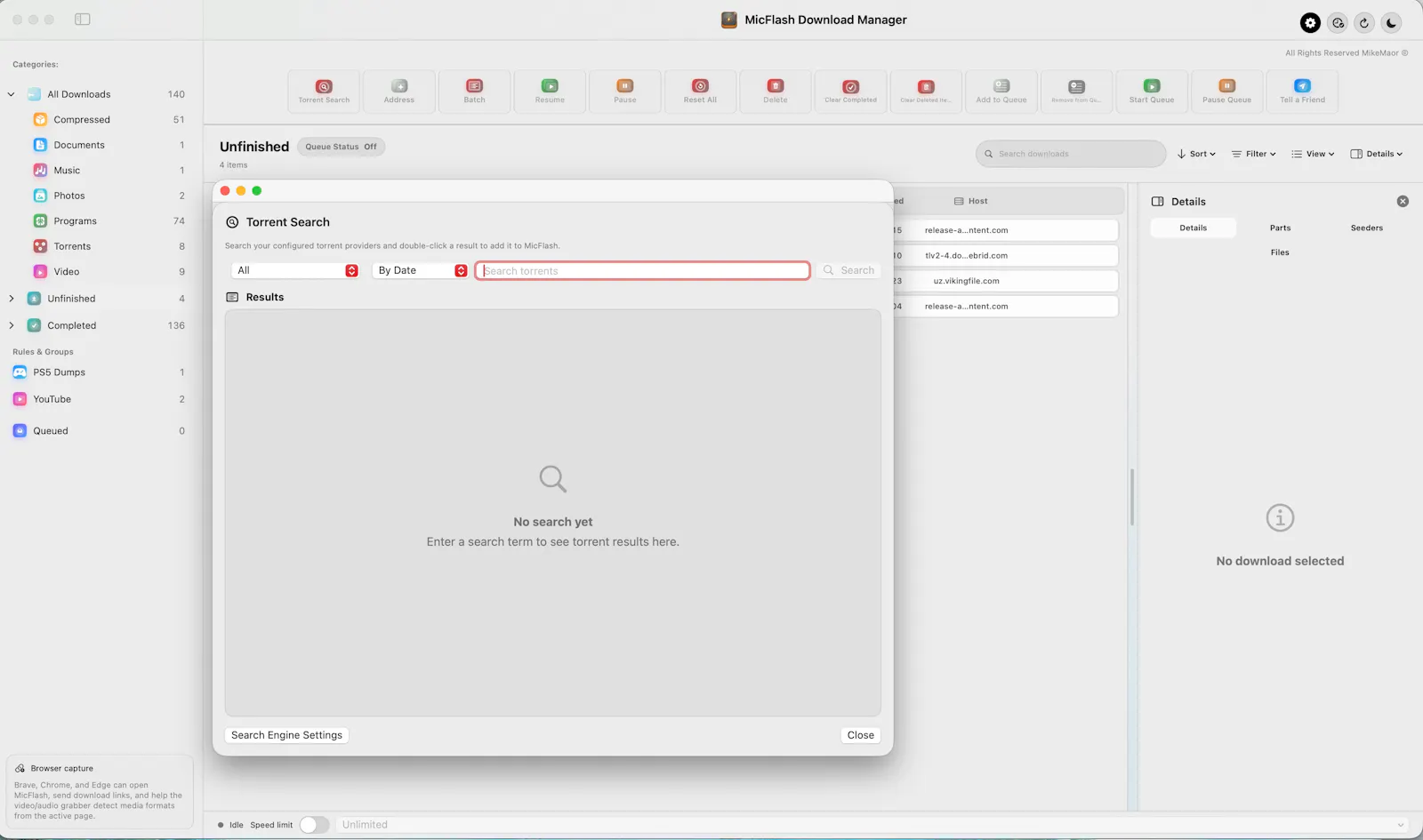Viewport: 1423px width, 840px height.
Task: Open the Sort menu
Action: click(1196, 154)
